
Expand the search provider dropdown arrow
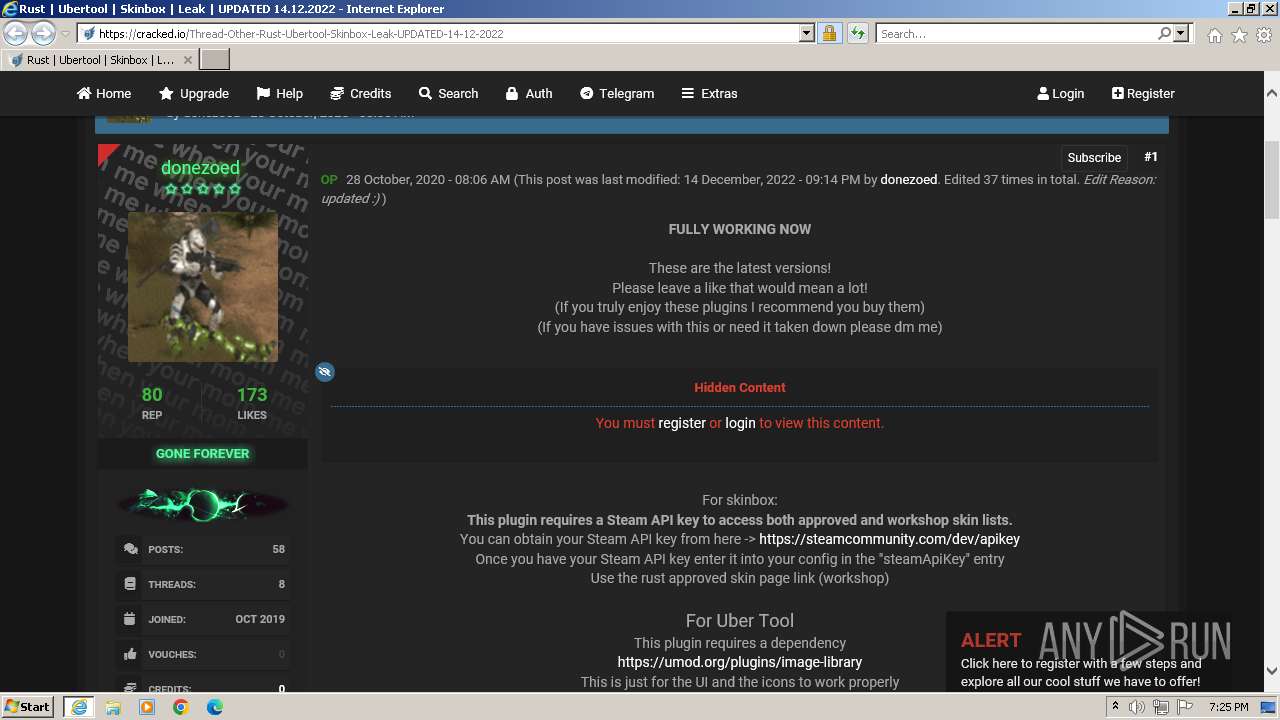coord(1182,33)
